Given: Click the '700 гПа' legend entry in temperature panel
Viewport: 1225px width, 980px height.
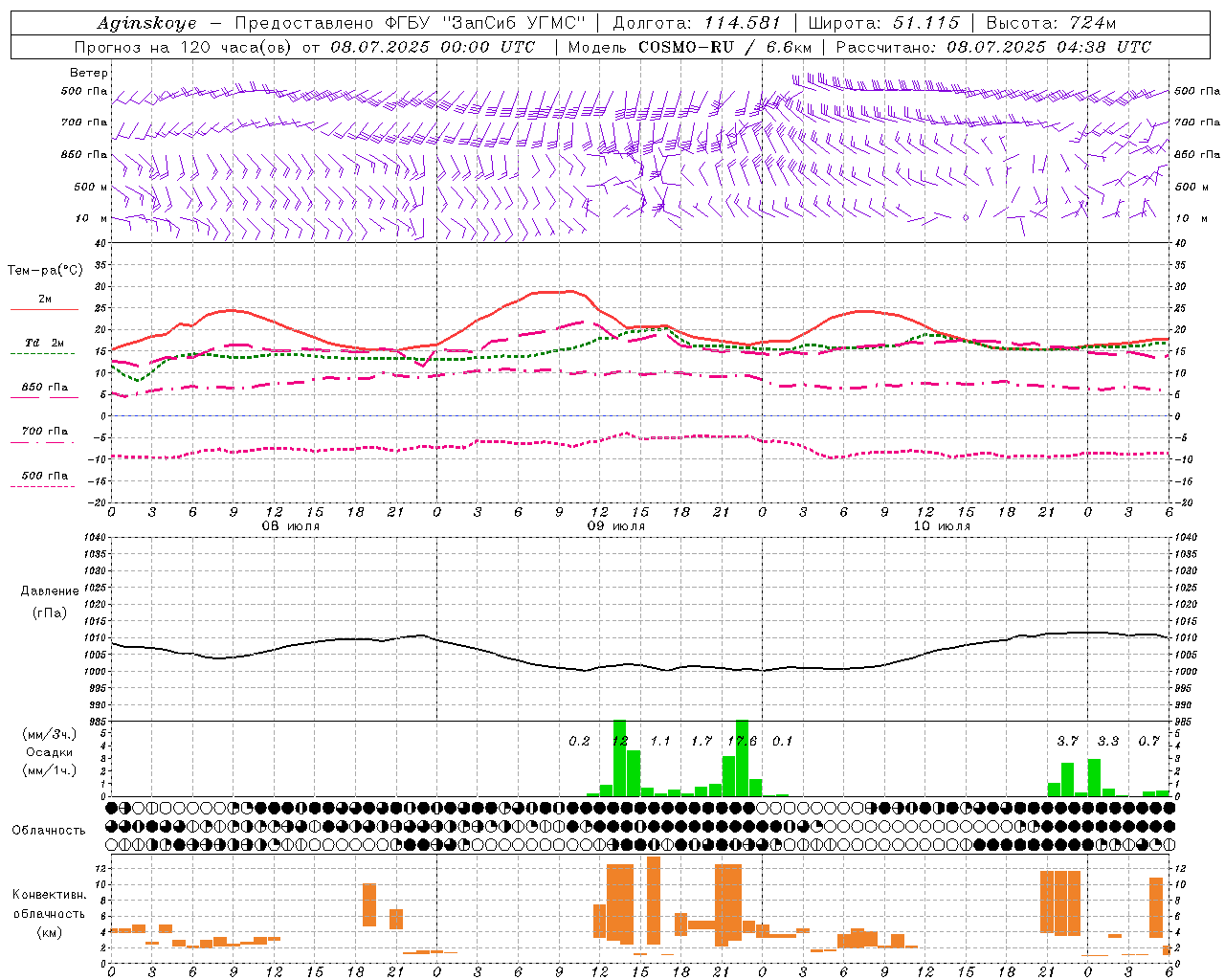Looking at the screenshot, I should 45,432.
